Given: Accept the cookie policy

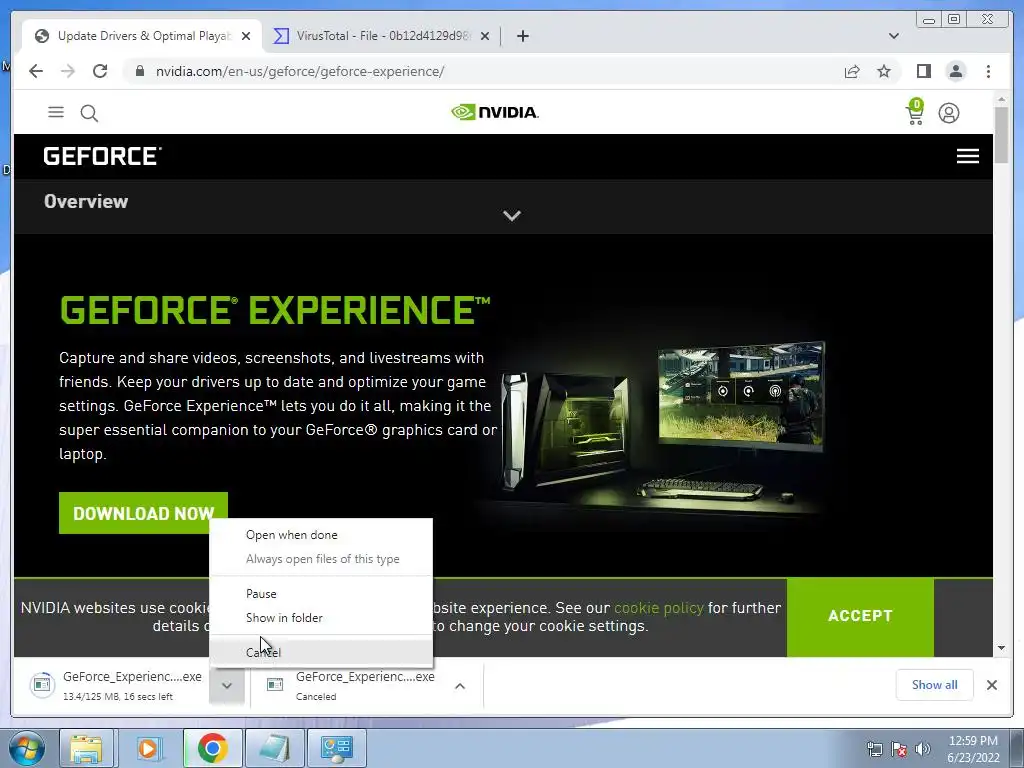Looking at the screenshot, I should click(x=860, y=616).
